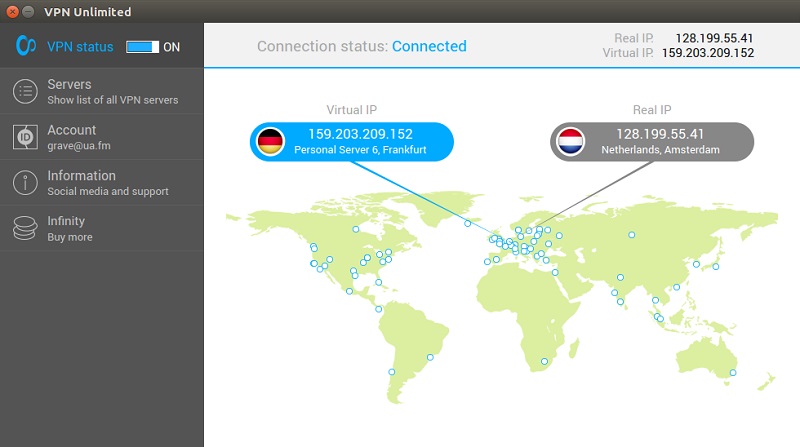Select the server marker in central Russia
This screenshot has height=447, width=800.
[x=632, y=235]
